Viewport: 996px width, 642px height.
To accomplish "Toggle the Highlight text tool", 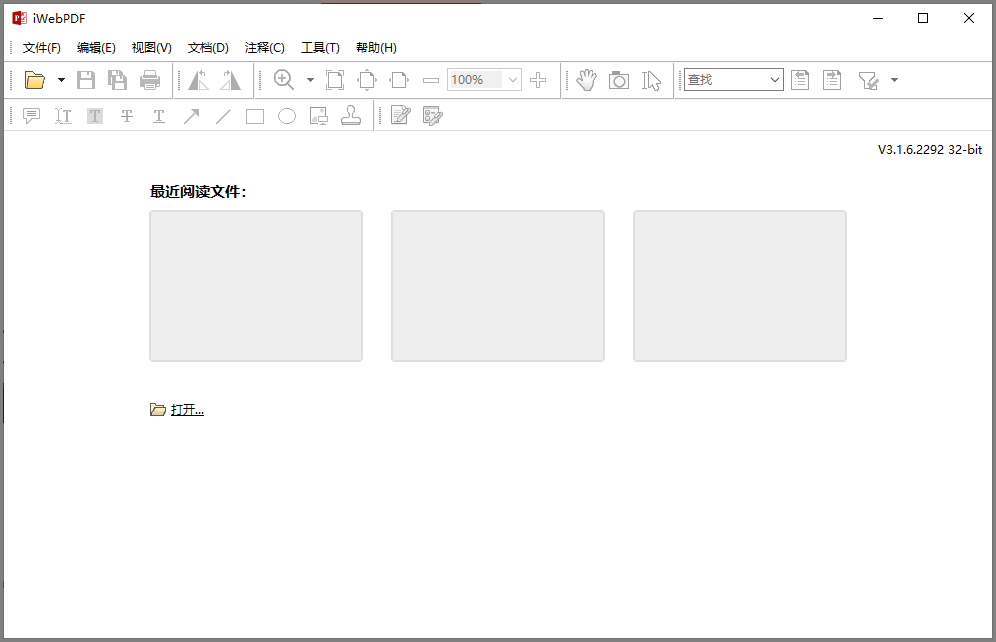I will click(95, 116).
